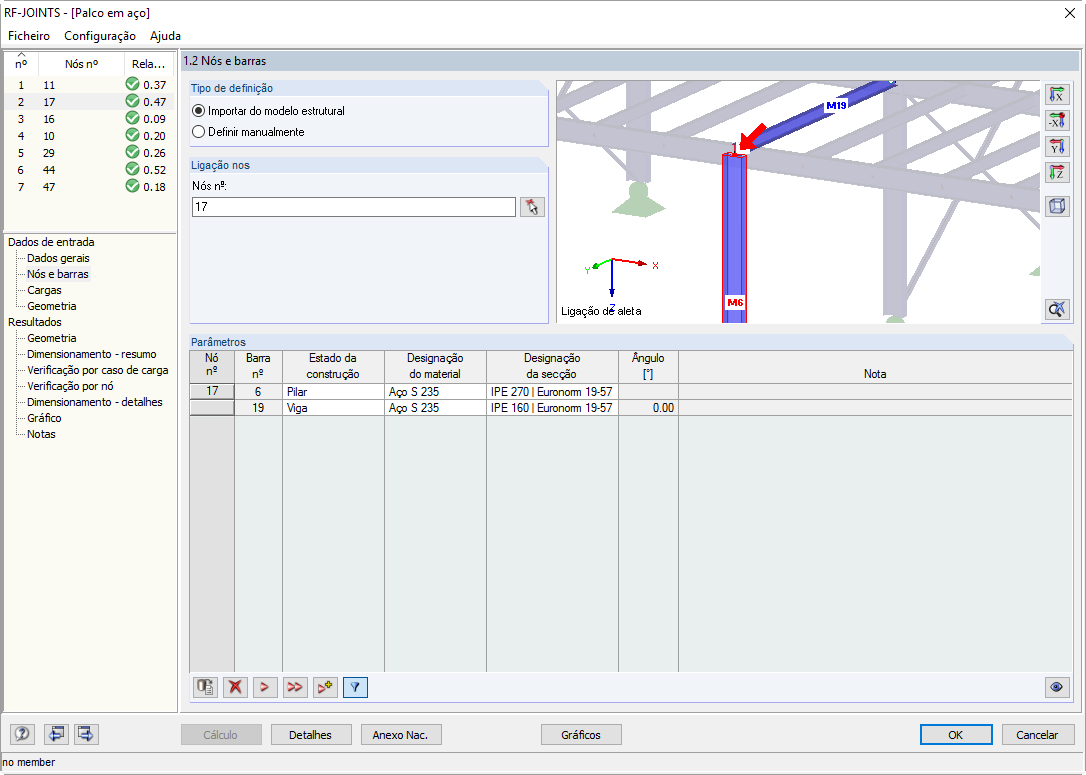Click green check status for node 11
Screen dimensions: 1086x775
click(132, 84)
